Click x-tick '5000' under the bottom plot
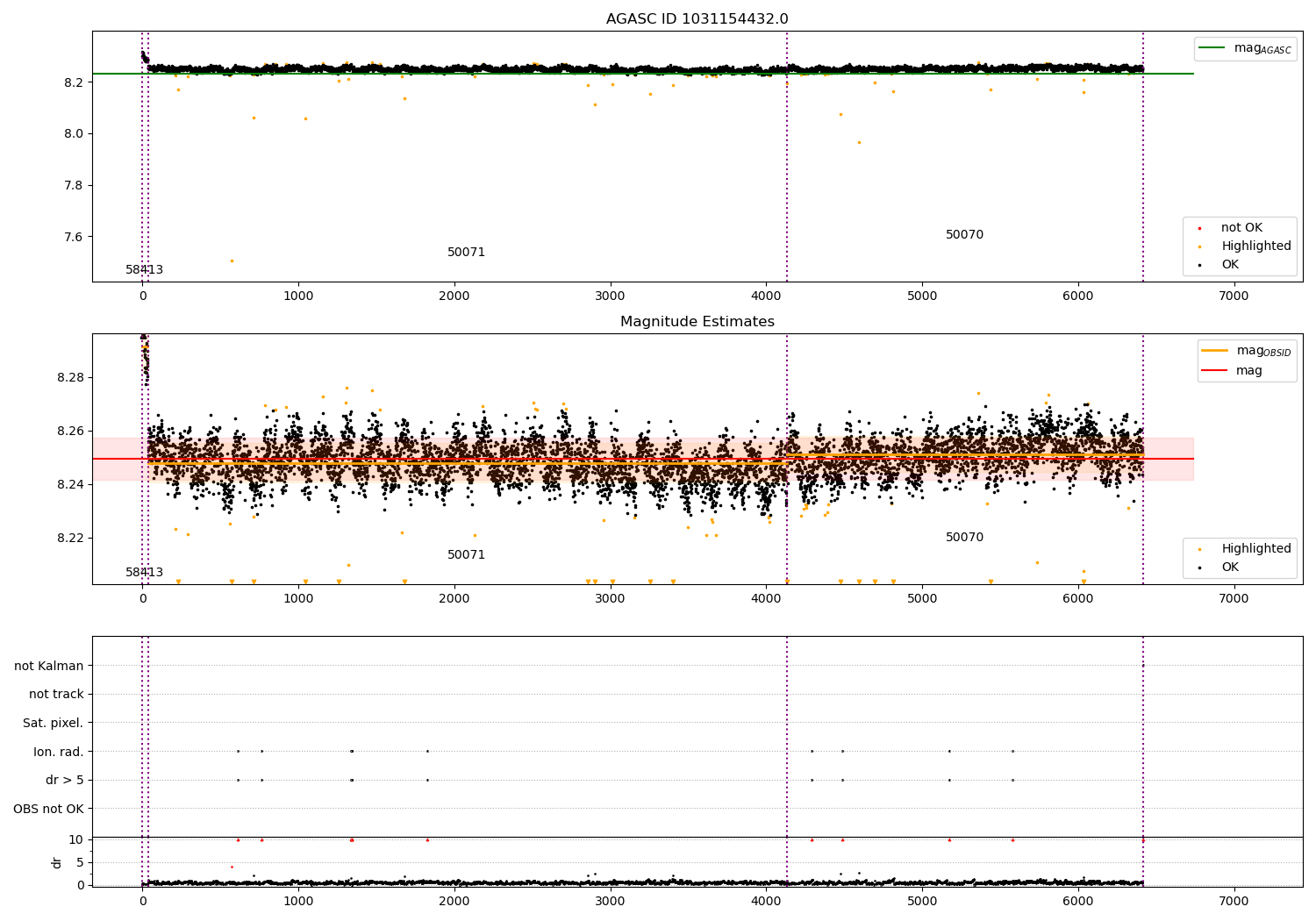This screenshot has height=921, width=1316. (922, 902)
